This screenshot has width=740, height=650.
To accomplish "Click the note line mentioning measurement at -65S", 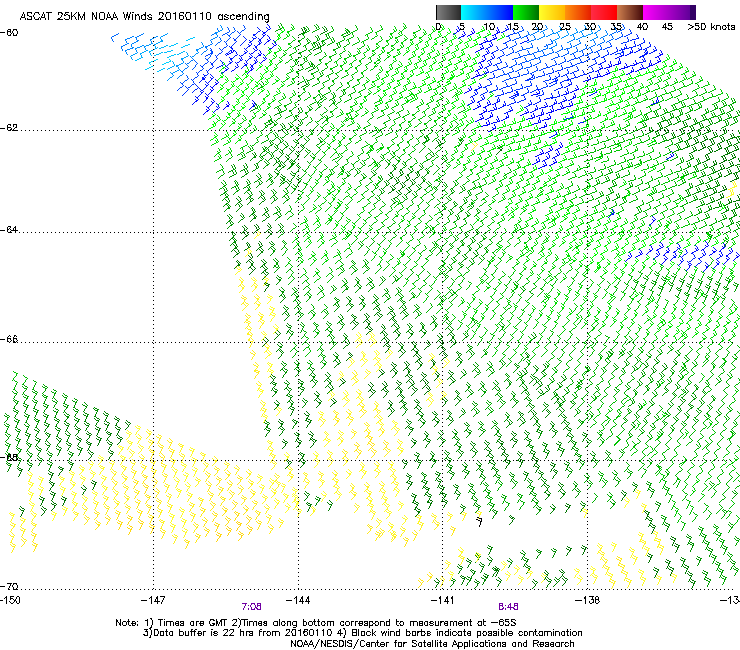I will pos(316,623).
